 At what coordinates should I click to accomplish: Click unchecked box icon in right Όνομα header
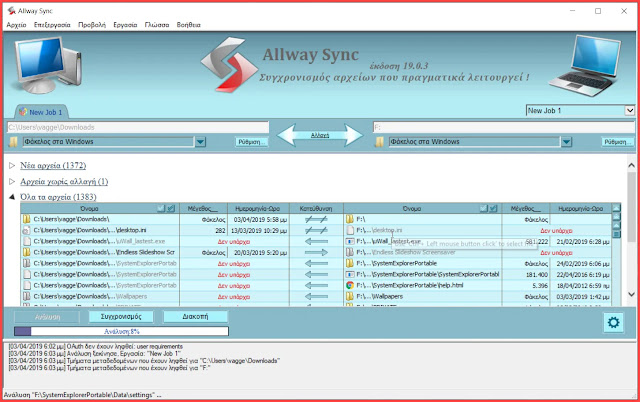(x=484, y=209)
